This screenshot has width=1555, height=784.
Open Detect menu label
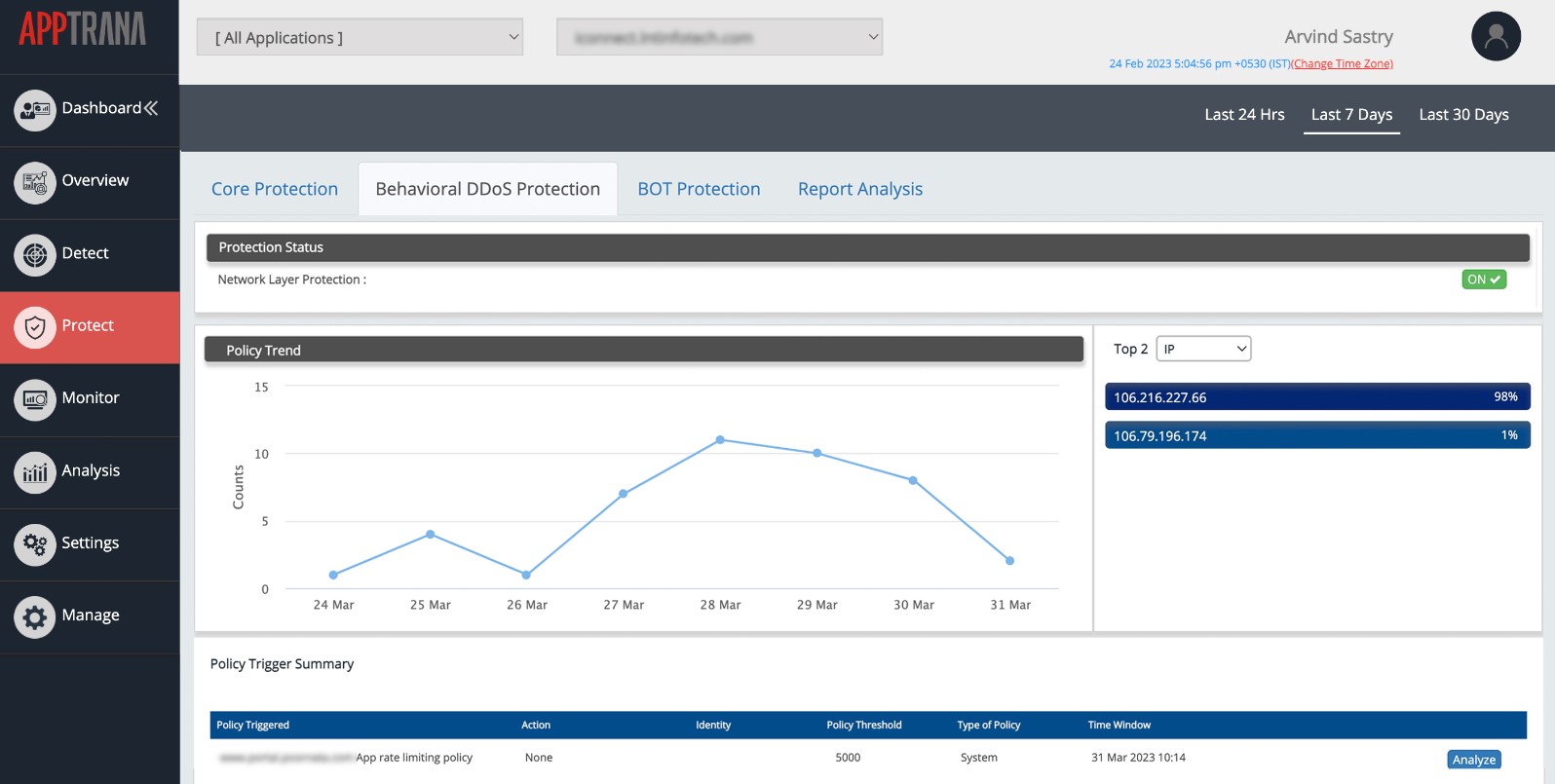[85, 253]
